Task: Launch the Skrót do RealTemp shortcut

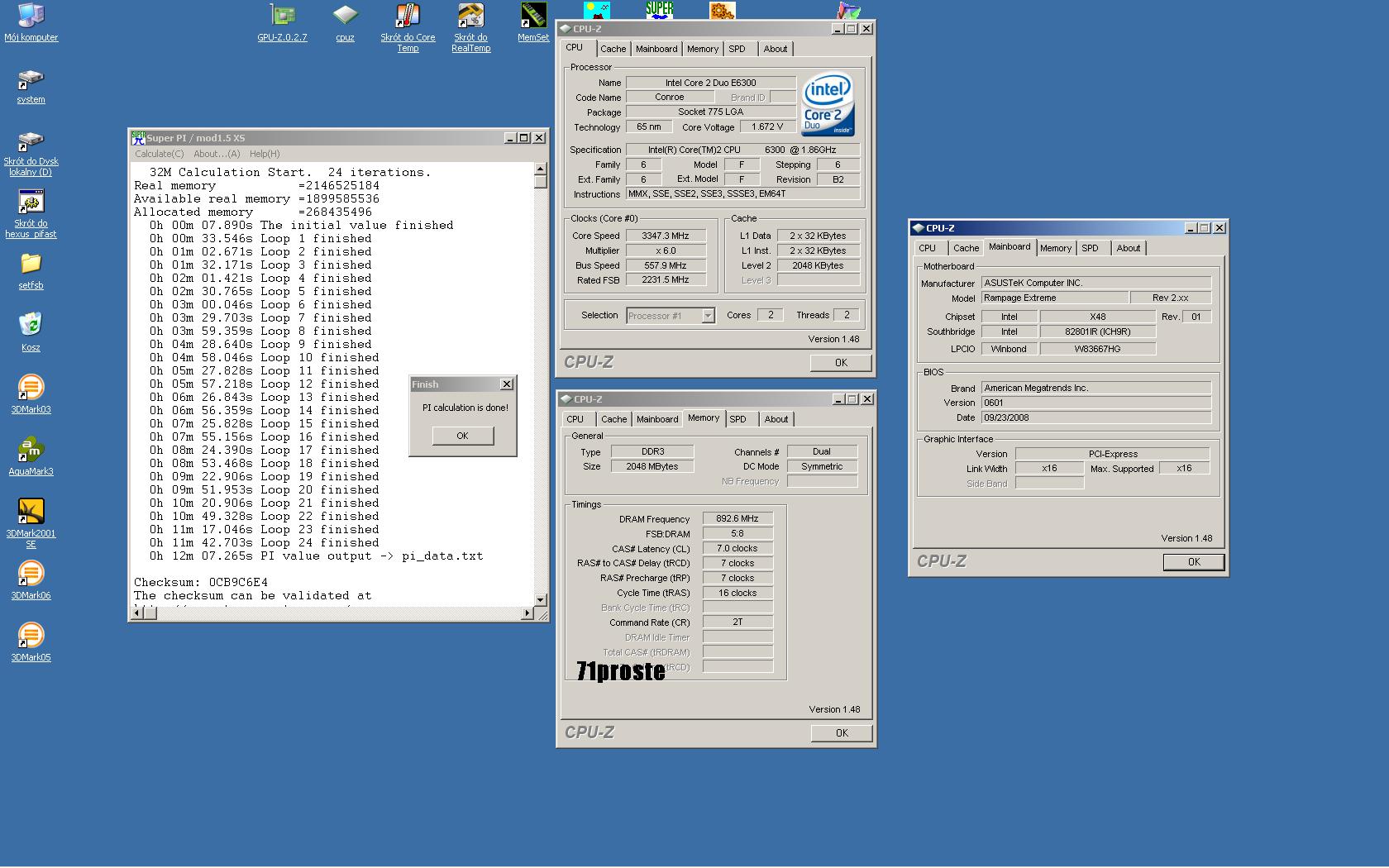Action: (x=471, y=28)
